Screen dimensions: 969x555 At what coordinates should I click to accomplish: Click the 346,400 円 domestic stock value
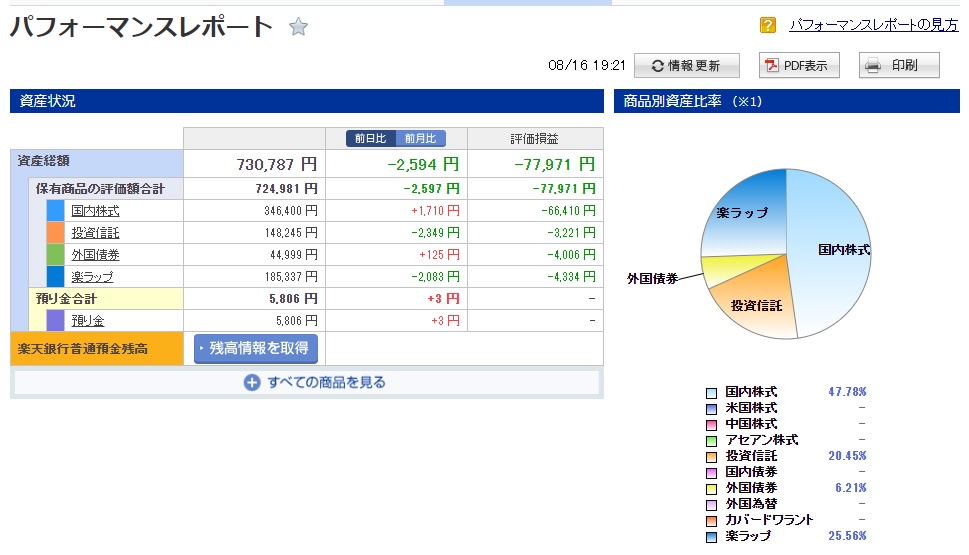click(x=291, y=211)
